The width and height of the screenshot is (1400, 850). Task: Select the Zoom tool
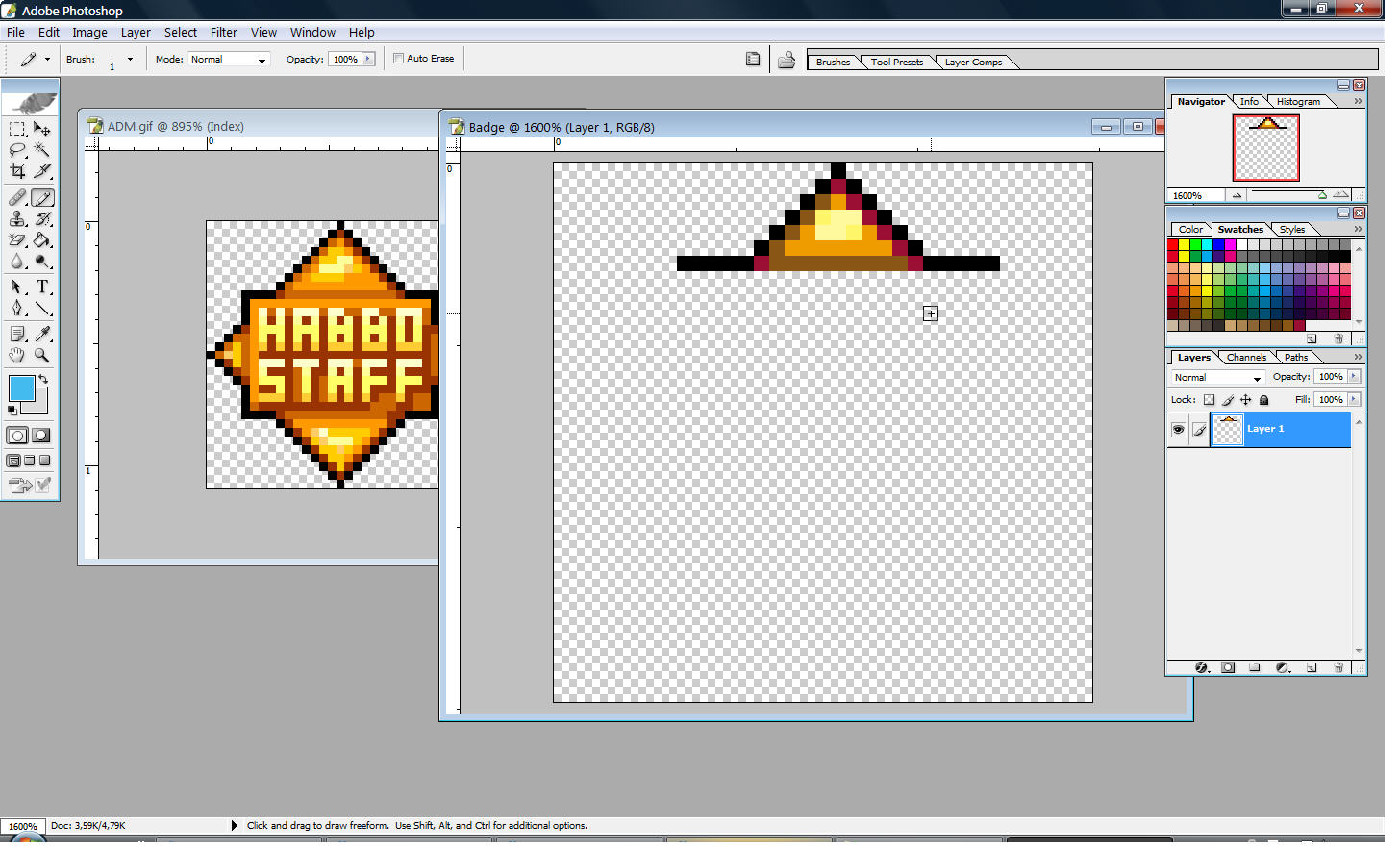click(42, 357)
